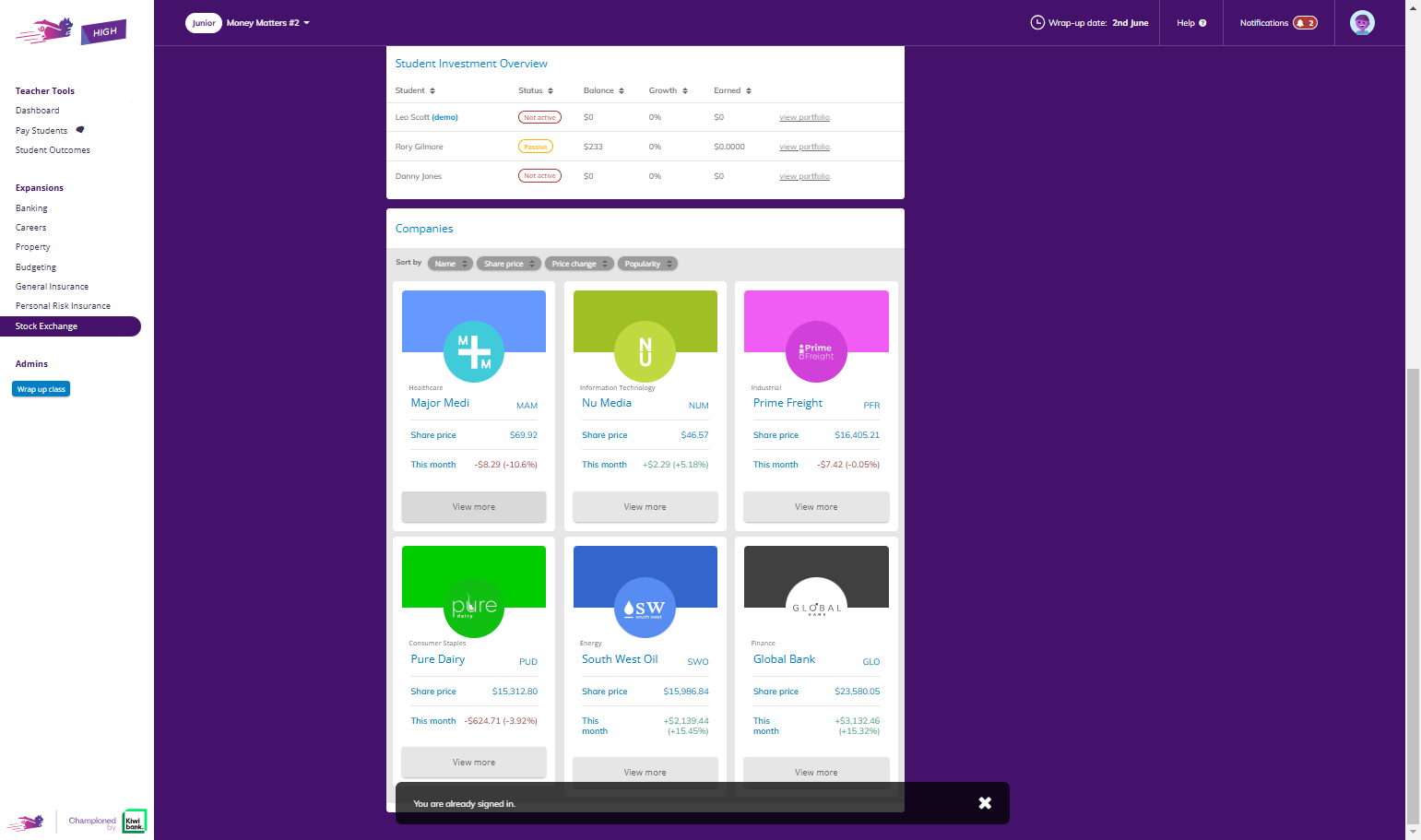The height and width of the screenshot is (840, 1421).
Task: Sort companies by Name
Action: pyautogui.click(x=450, y=264)
